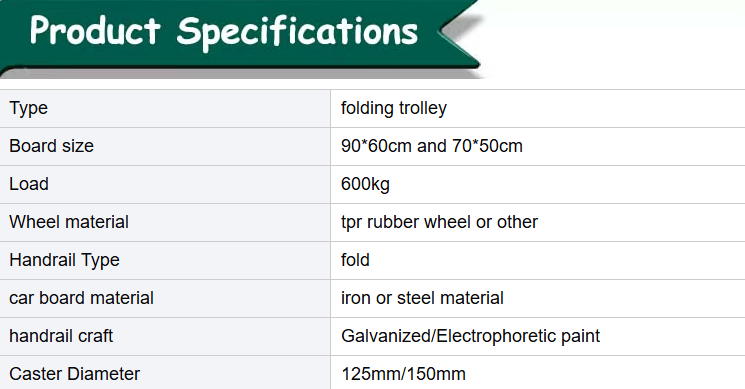Select the Load label cell
The height and width of the screenshot is (389, 745).
[x=165, y=184]
